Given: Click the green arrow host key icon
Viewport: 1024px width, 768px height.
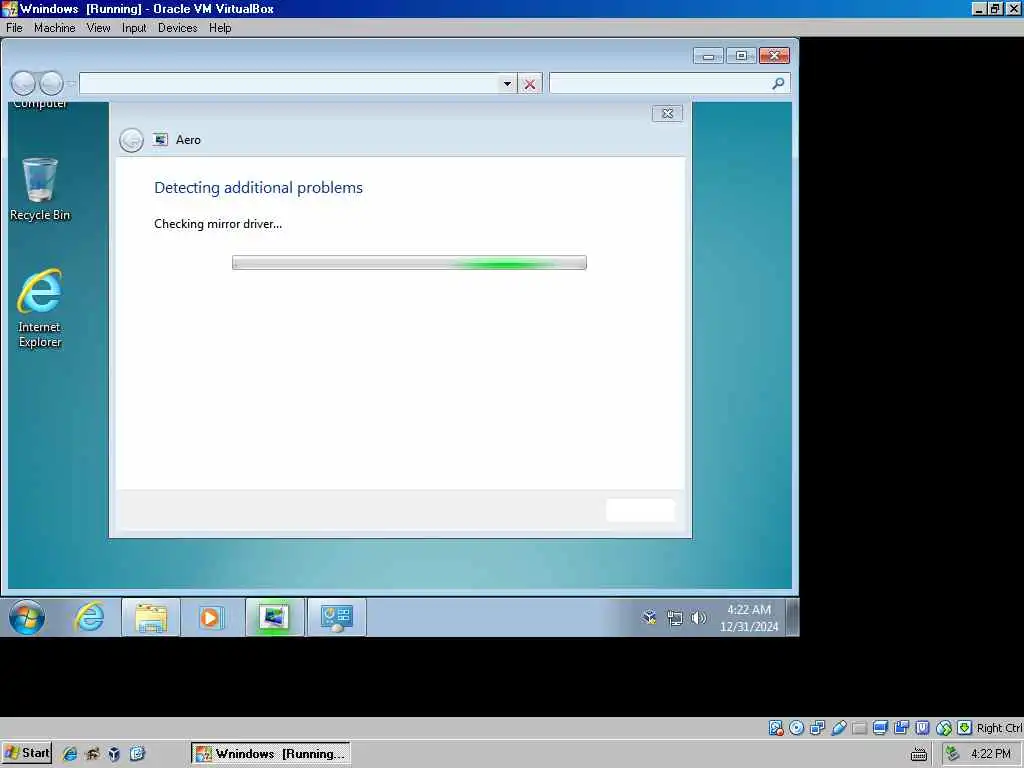Looking at the screenshot, I should 965,728.
